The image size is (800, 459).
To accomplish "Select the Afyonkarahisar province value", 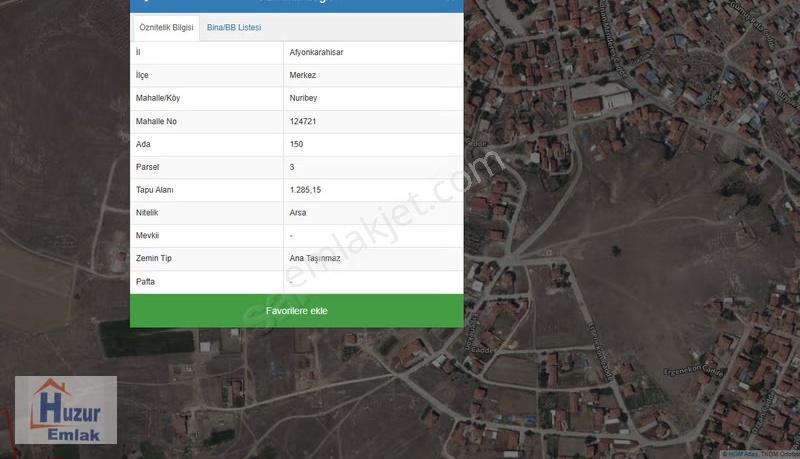I will click(x=316, y=52).
